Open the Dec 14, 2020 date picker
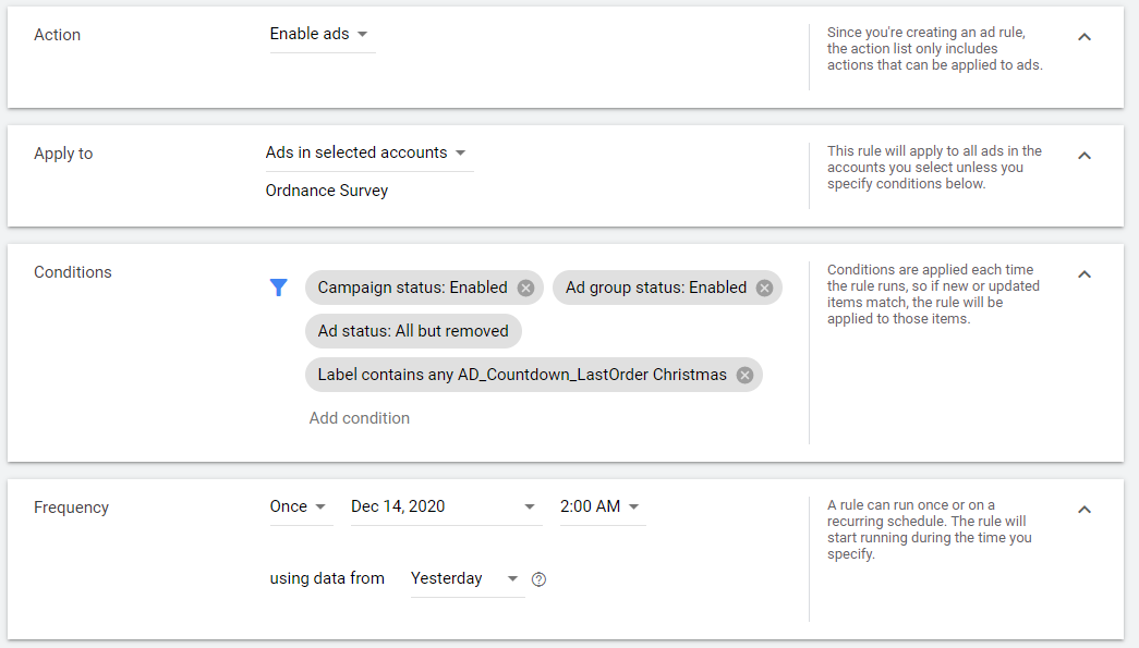 (445, 506)
